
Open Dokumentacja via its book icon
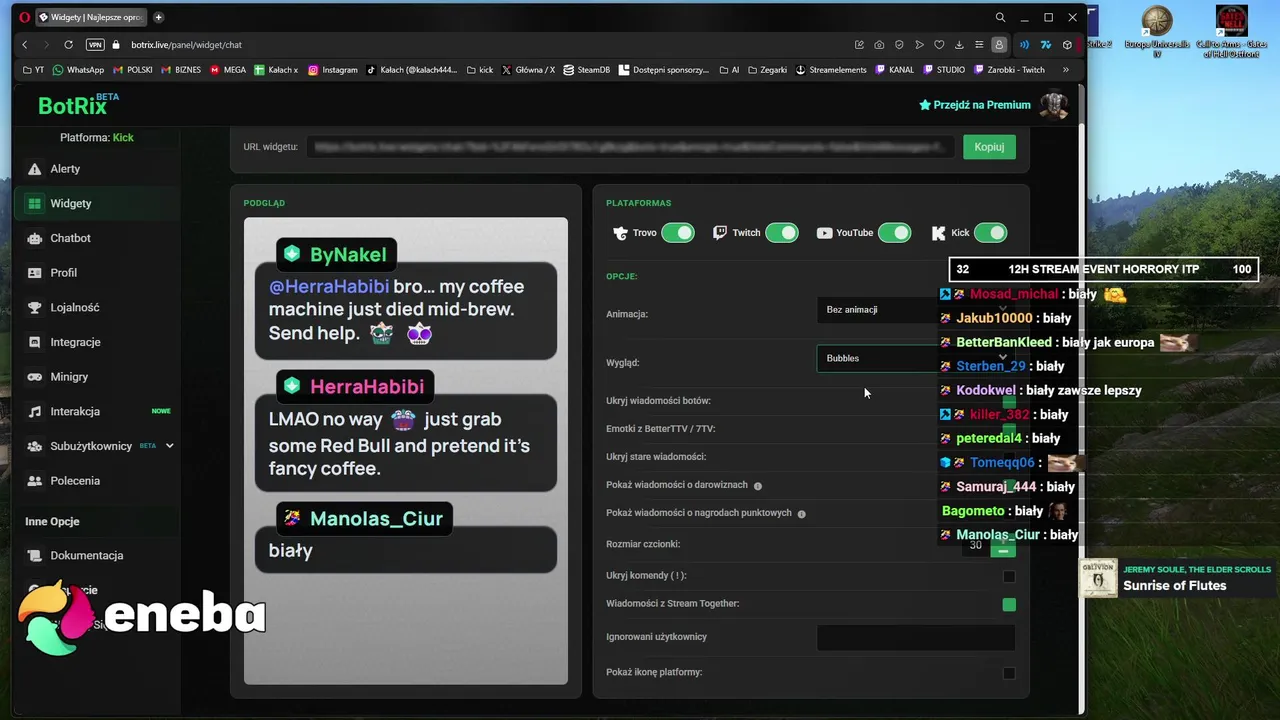pos(35,556)
